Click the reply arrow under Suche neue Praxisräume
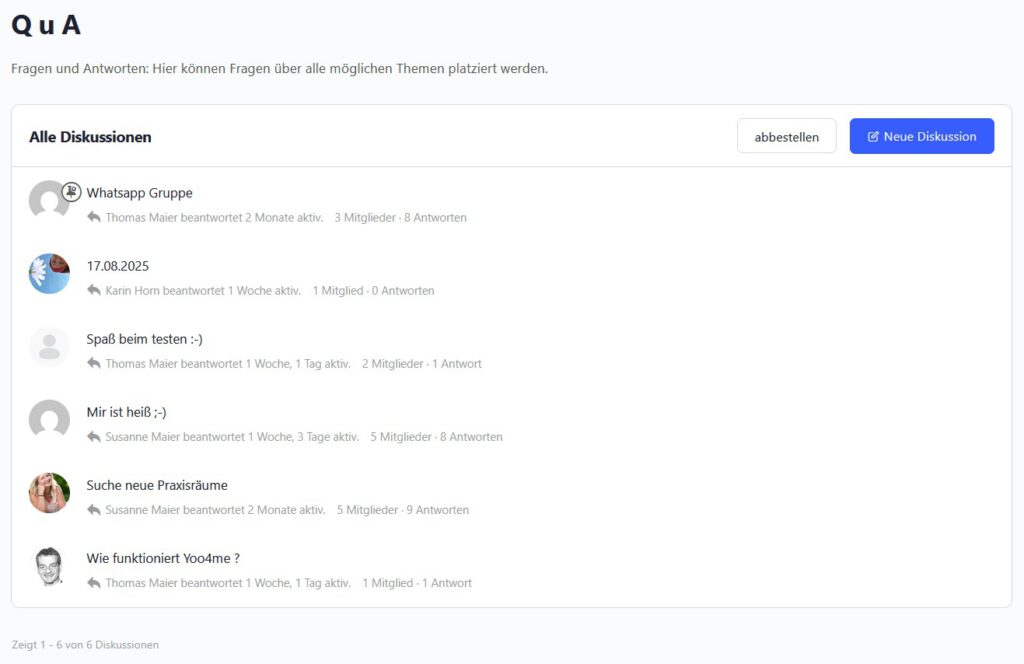 94,509
